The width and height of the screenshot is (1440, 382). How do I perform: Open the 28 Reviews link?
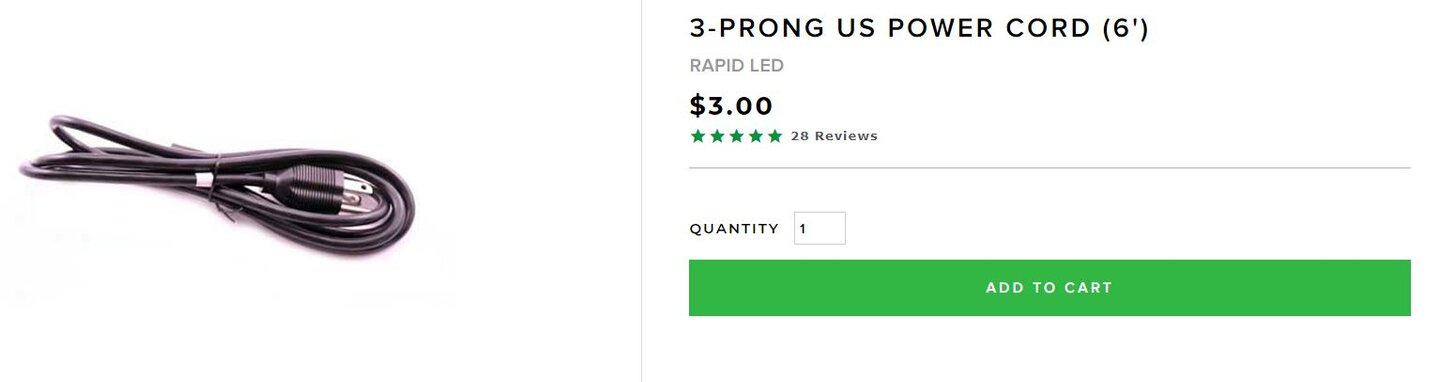[834, 136]
